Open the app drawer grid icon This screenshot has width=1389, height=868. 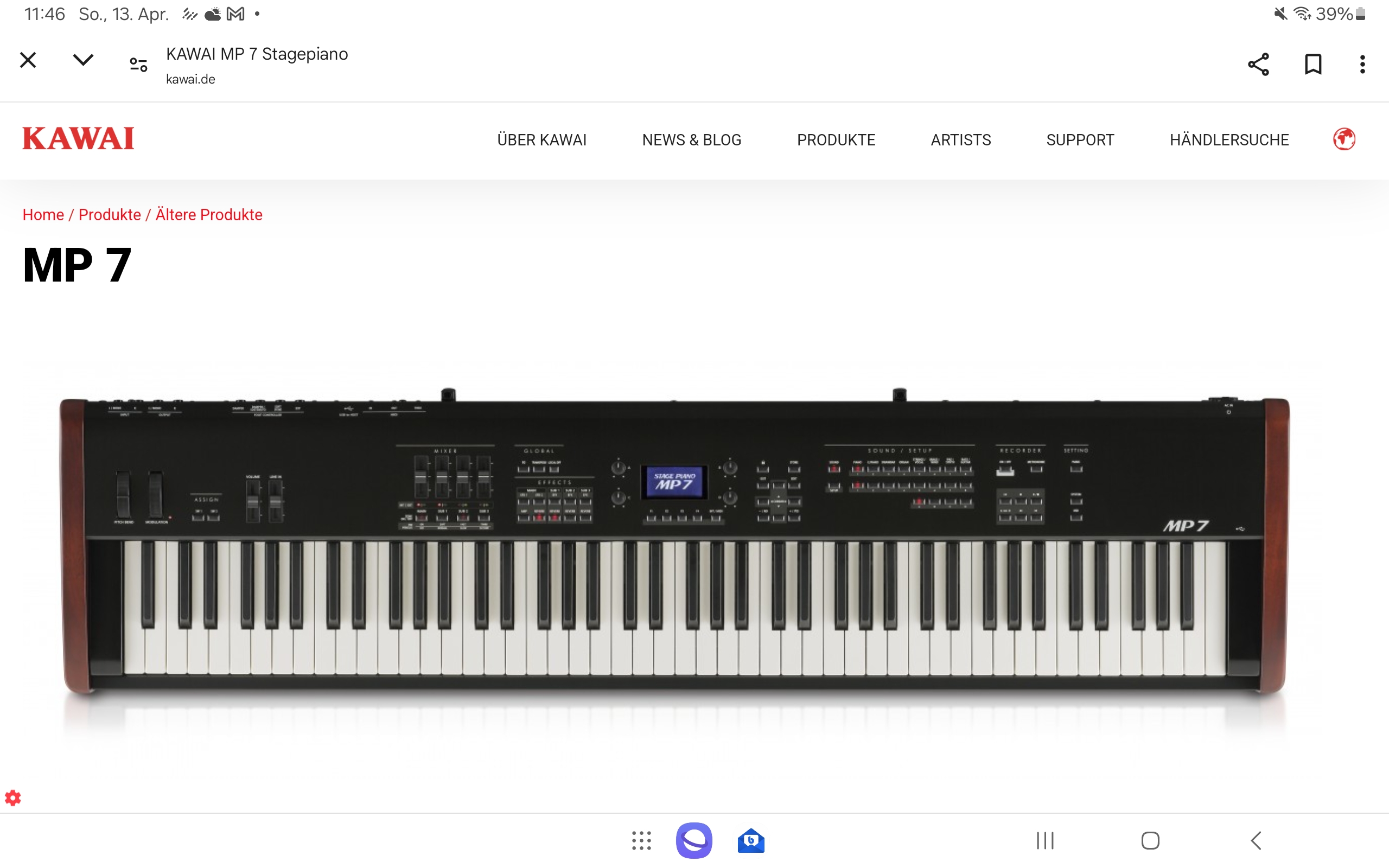click(x=641, y=840)
